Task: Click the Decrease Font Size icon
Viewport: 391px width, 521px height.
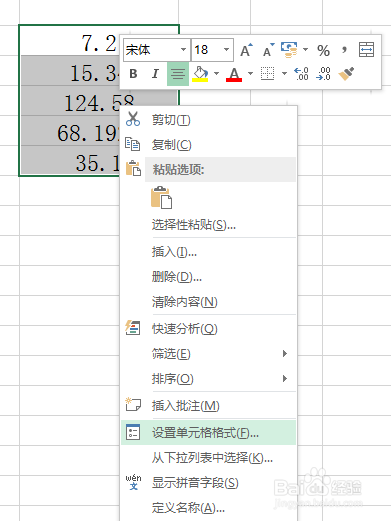Action: tap(268, 50)
